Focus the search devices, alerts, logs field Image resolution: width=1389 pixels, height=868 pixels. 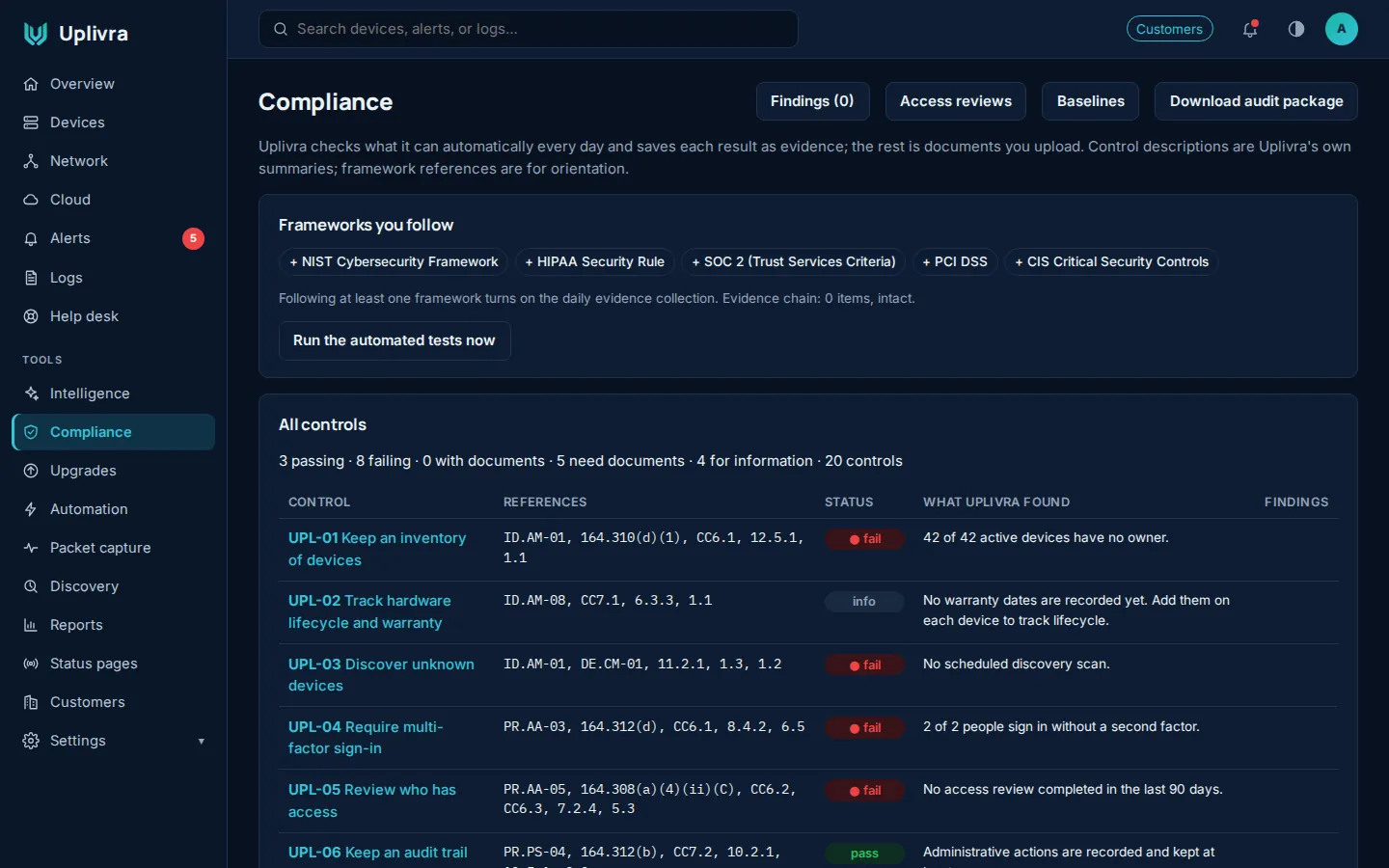(x=529, y=29)
